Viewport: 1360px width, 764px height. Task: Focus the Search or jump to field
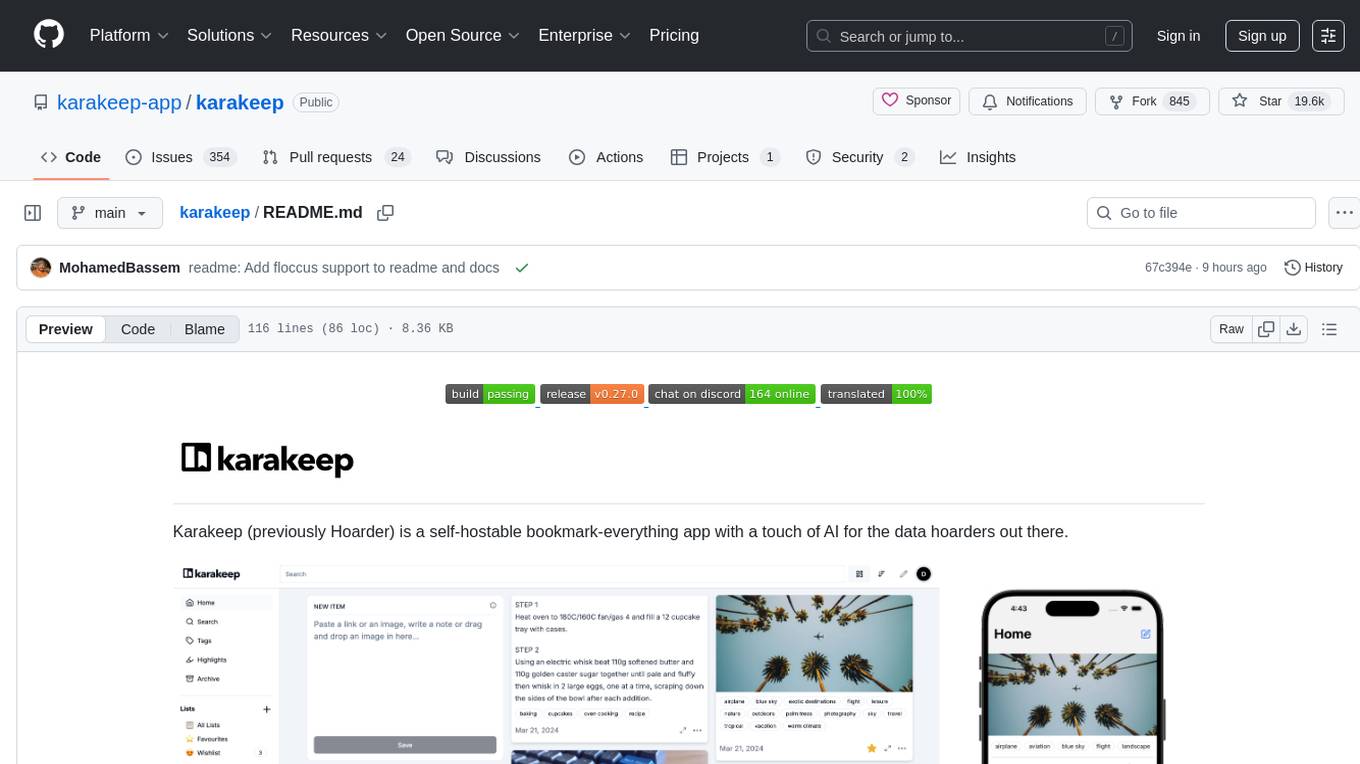970,36
